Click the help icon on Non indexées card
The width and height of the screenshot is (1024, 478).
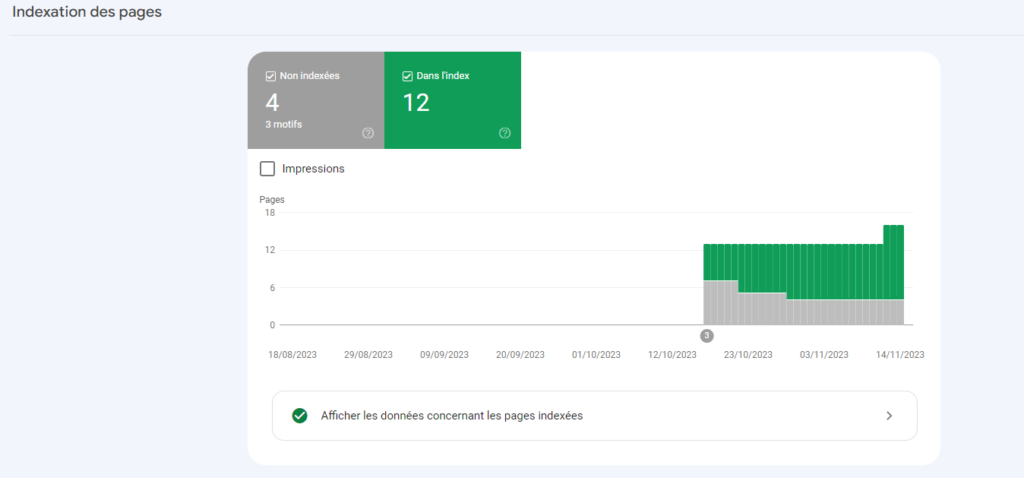(367, 133)
